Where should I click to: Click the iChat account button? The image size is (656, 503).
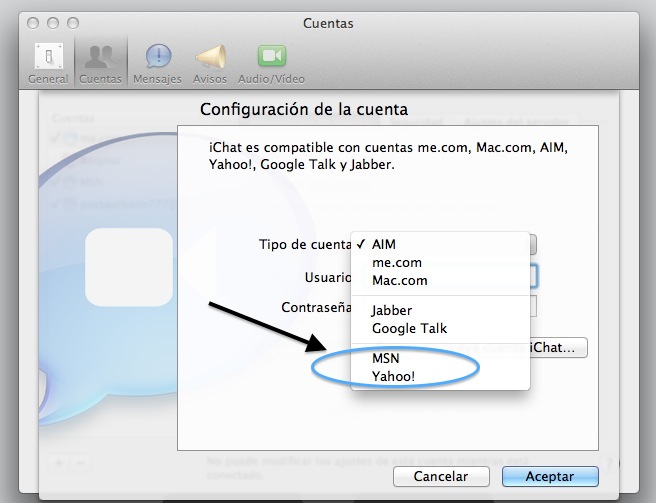(x=559, y=348)
